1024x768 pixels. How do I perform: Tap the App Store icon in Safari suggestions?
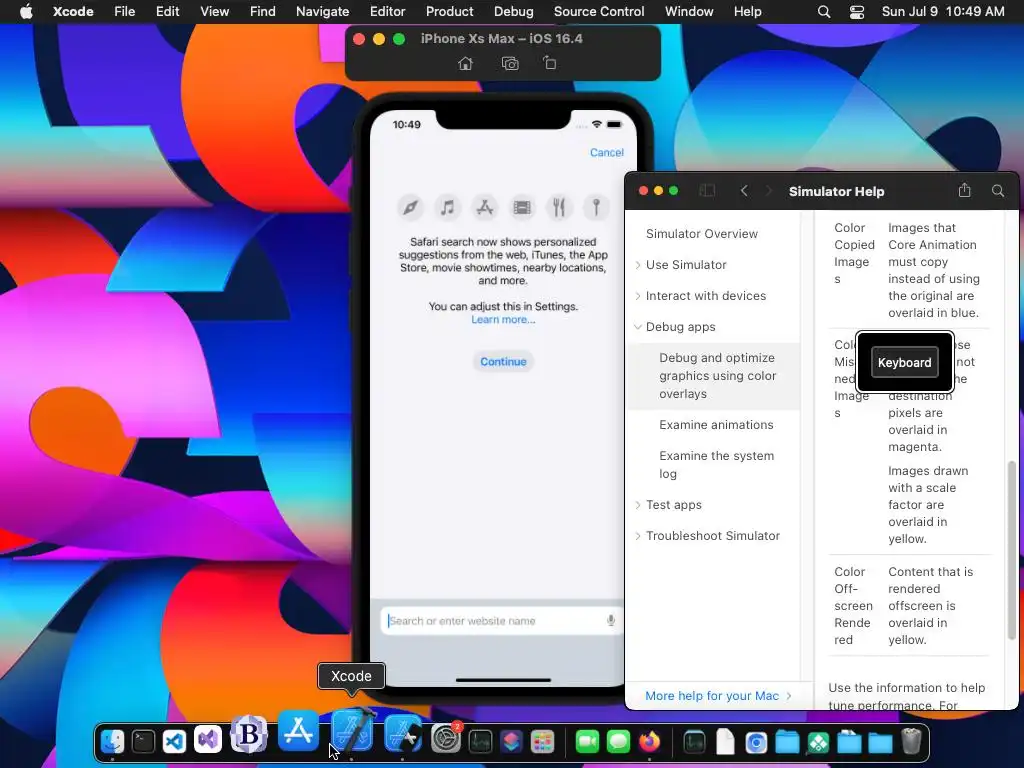click(485, 208)
